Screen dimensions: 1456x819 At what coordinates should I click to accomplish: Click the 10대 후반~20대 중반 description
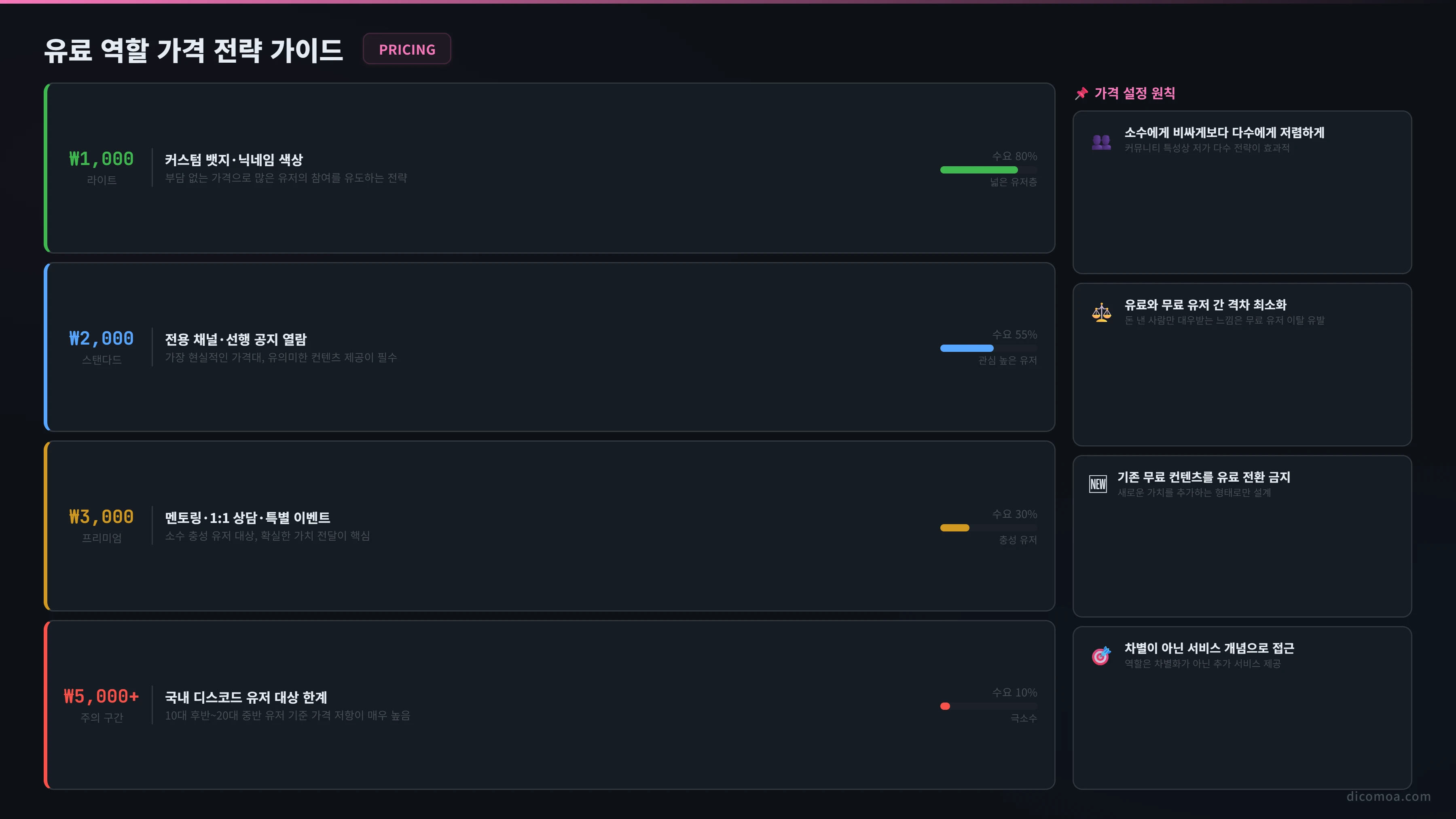coord(288,715)
